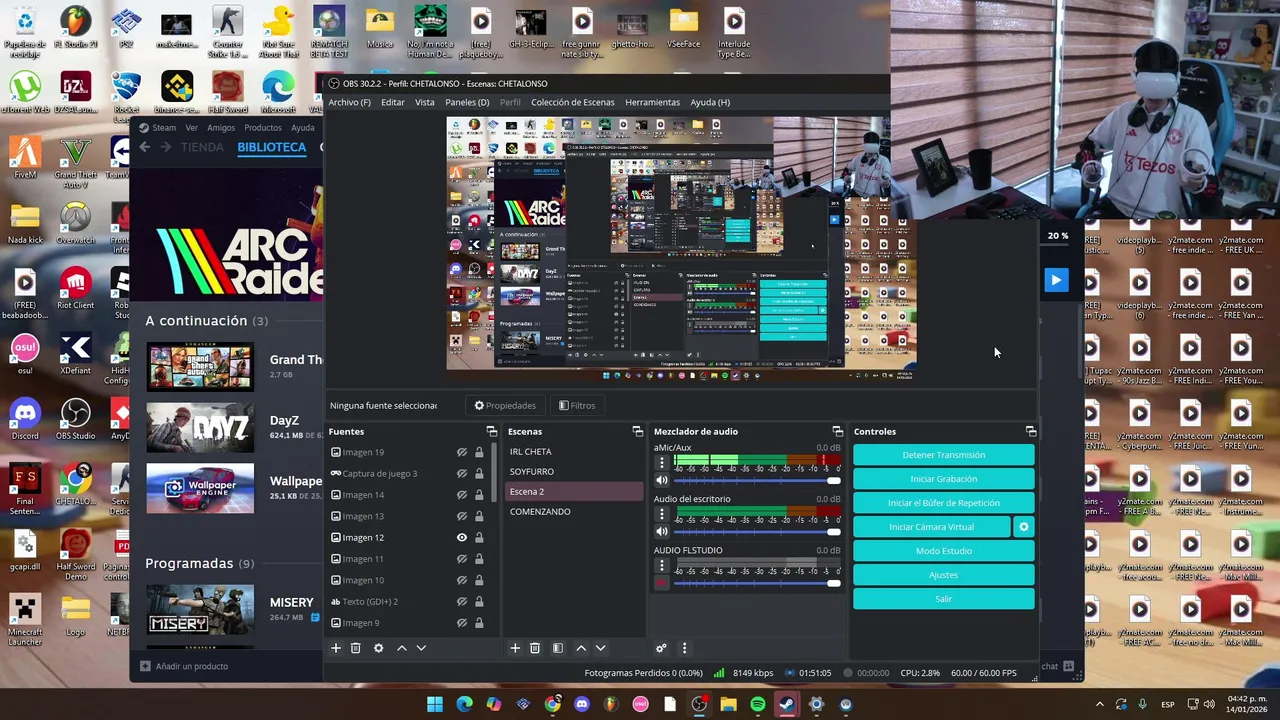This screenshot has width=1280, height=720.
Task: Click Spotify icon in taskbar
Action: pyautogui.click(x=757, y=704)
